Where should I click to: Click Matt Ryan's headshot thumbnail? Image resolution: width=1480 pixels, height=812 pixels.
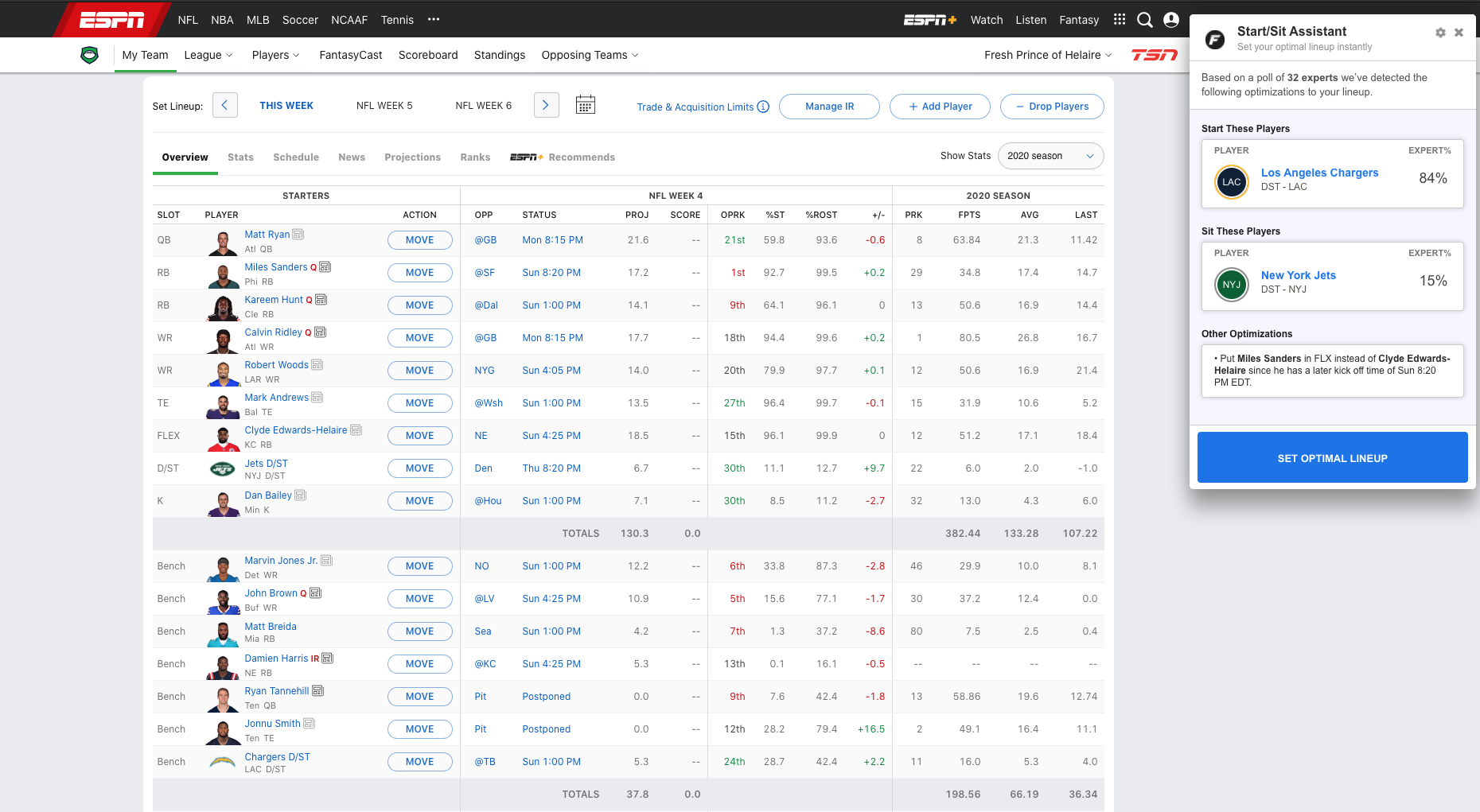point(223,242)
